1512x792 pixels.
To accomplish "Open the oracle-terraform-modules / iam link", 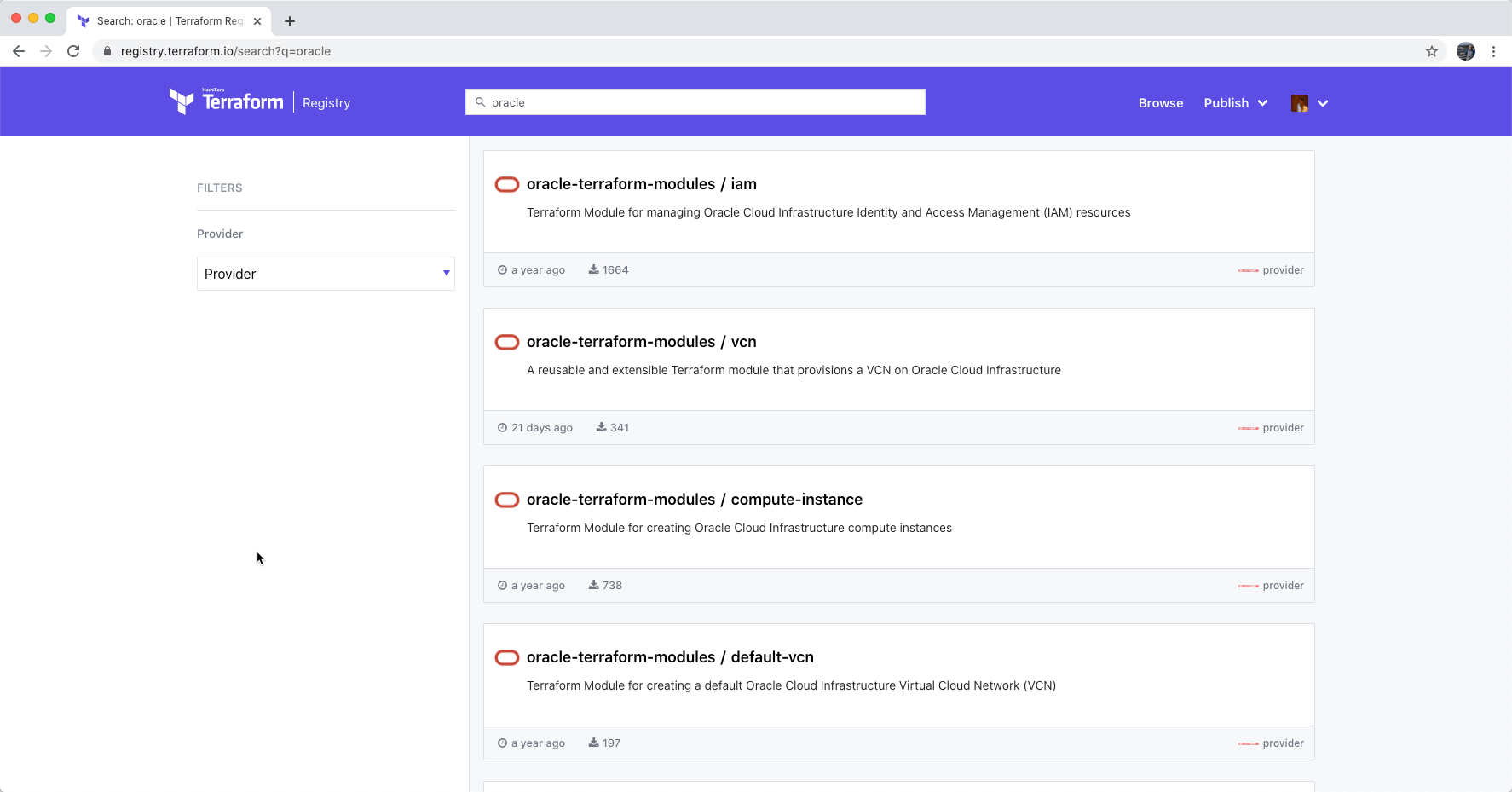I will (641, 184).
